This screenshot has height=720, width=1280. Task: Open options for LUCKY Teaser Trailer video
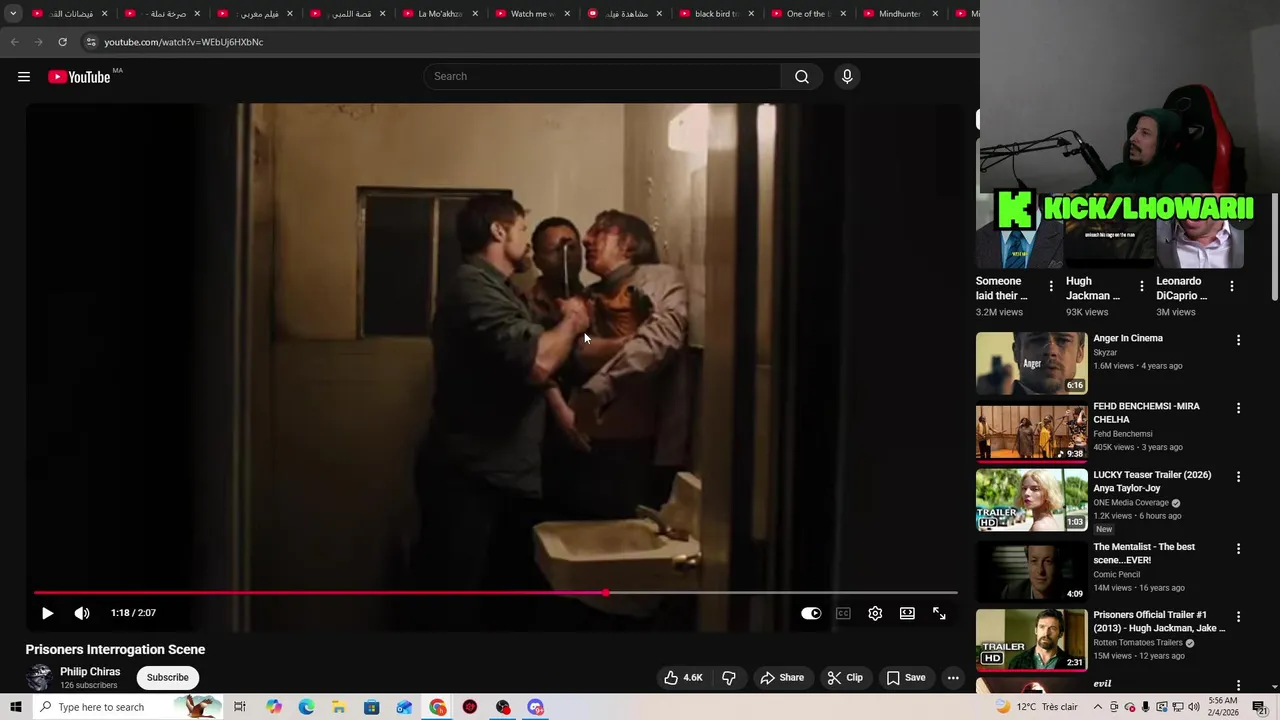pyautogui.click(x=1238, y=477)
